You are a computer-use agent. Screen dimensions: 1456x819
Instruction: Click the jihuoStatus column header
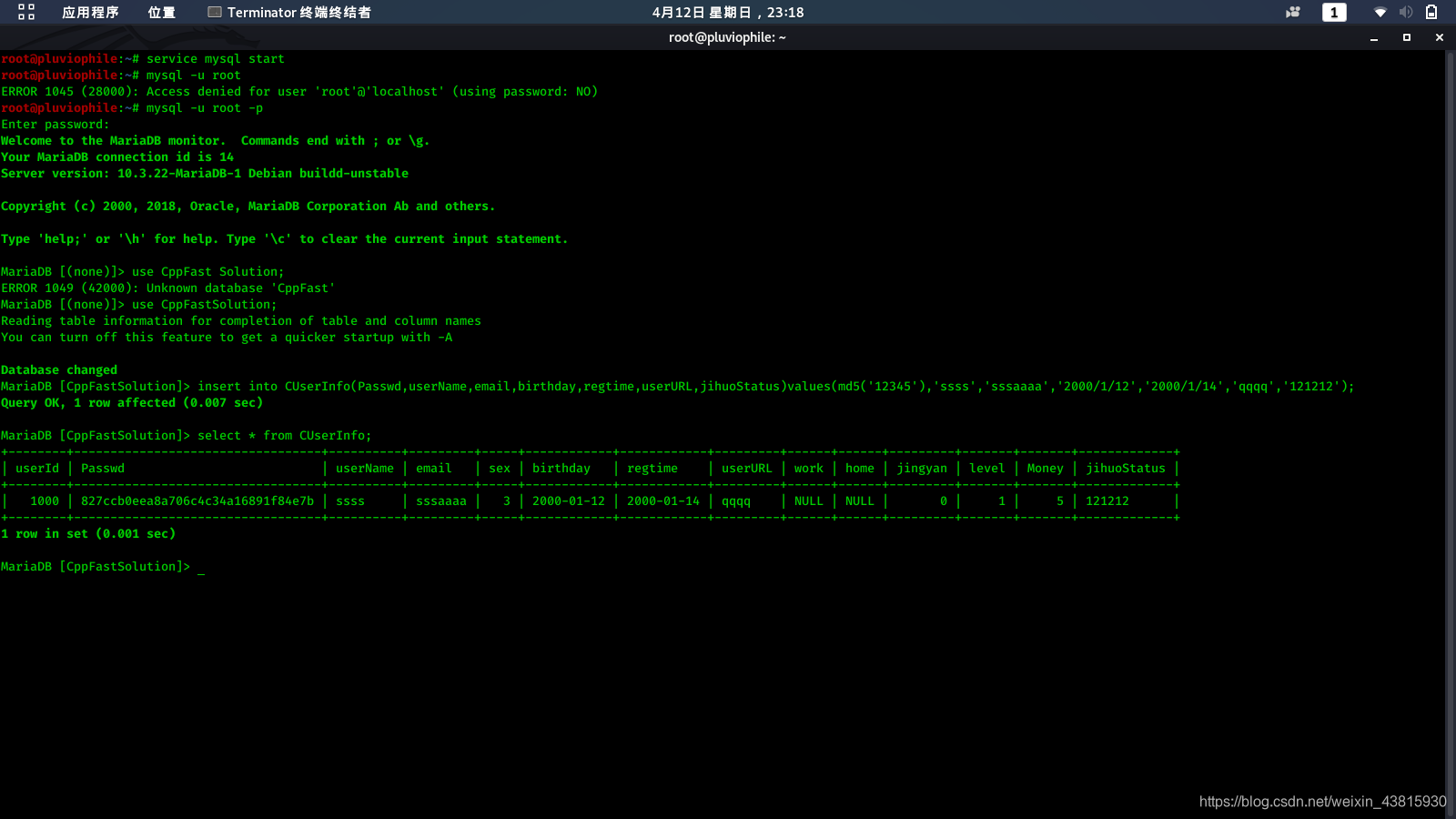coord(1126,469)
